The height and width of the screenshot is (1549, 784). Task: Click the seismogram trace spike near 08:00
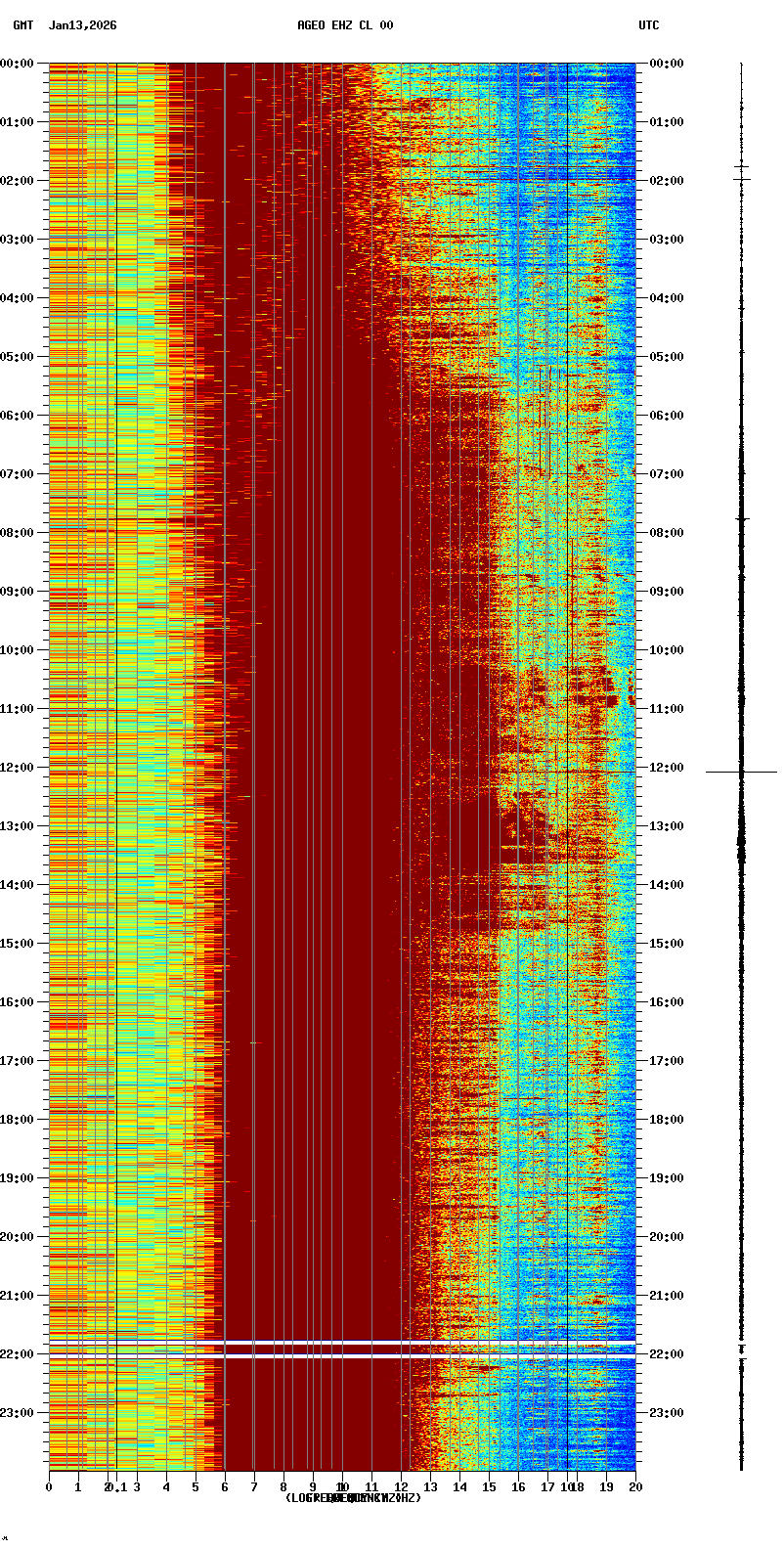742,519
